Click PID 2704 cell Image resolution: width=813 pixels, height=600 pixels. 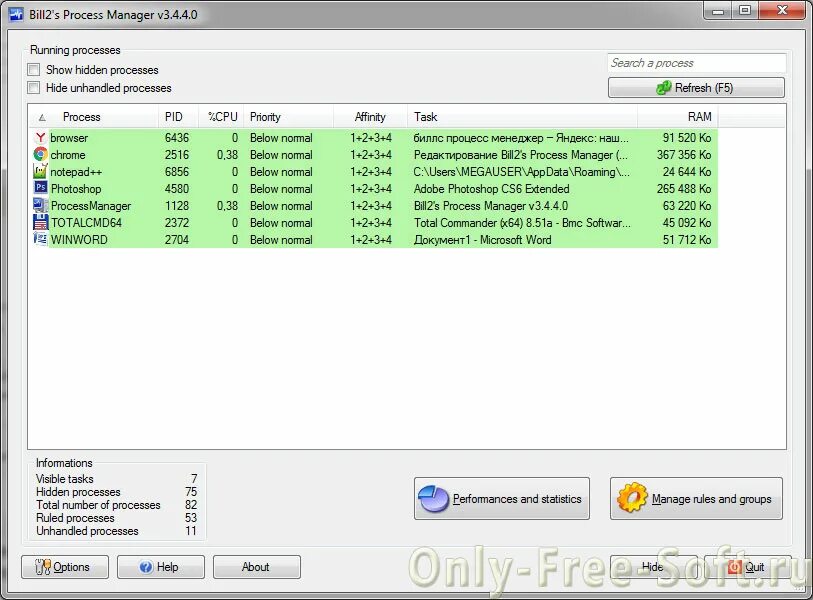click(177, 240)
